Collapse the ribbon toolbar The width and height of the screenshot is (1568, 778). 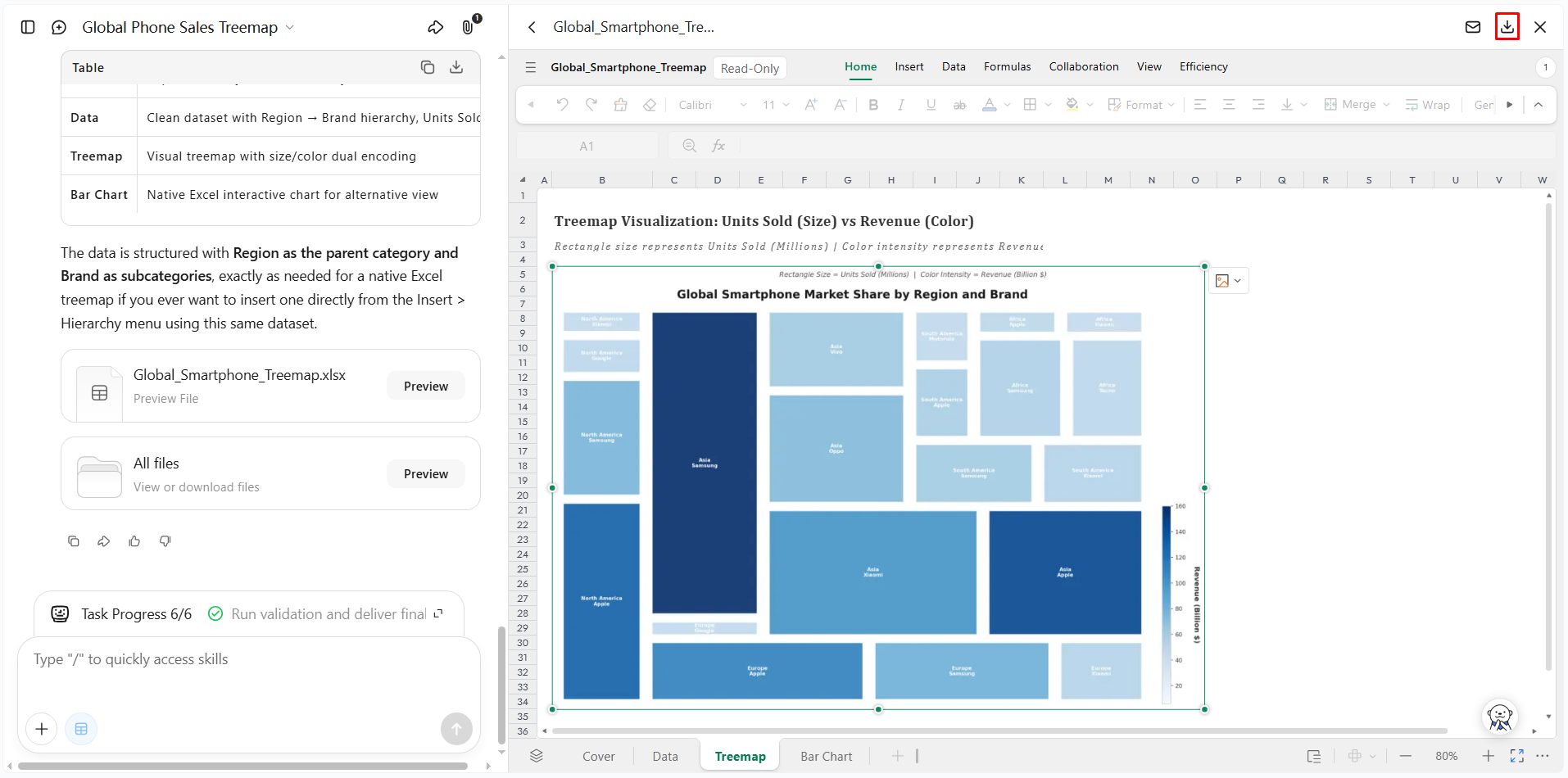pyautogui.click(x=1539, y=105)
